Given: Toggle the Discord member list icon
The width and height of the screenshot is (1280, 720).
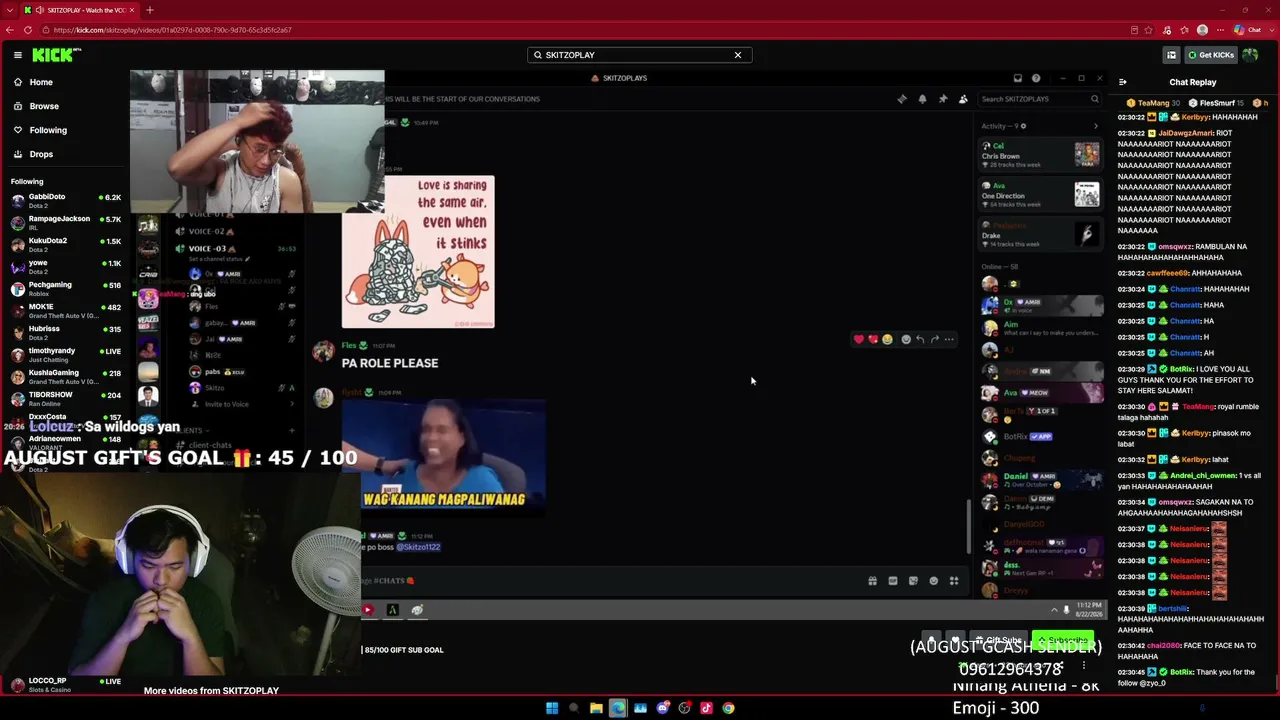Looking at the screenshot, I should tap(963, 99).
